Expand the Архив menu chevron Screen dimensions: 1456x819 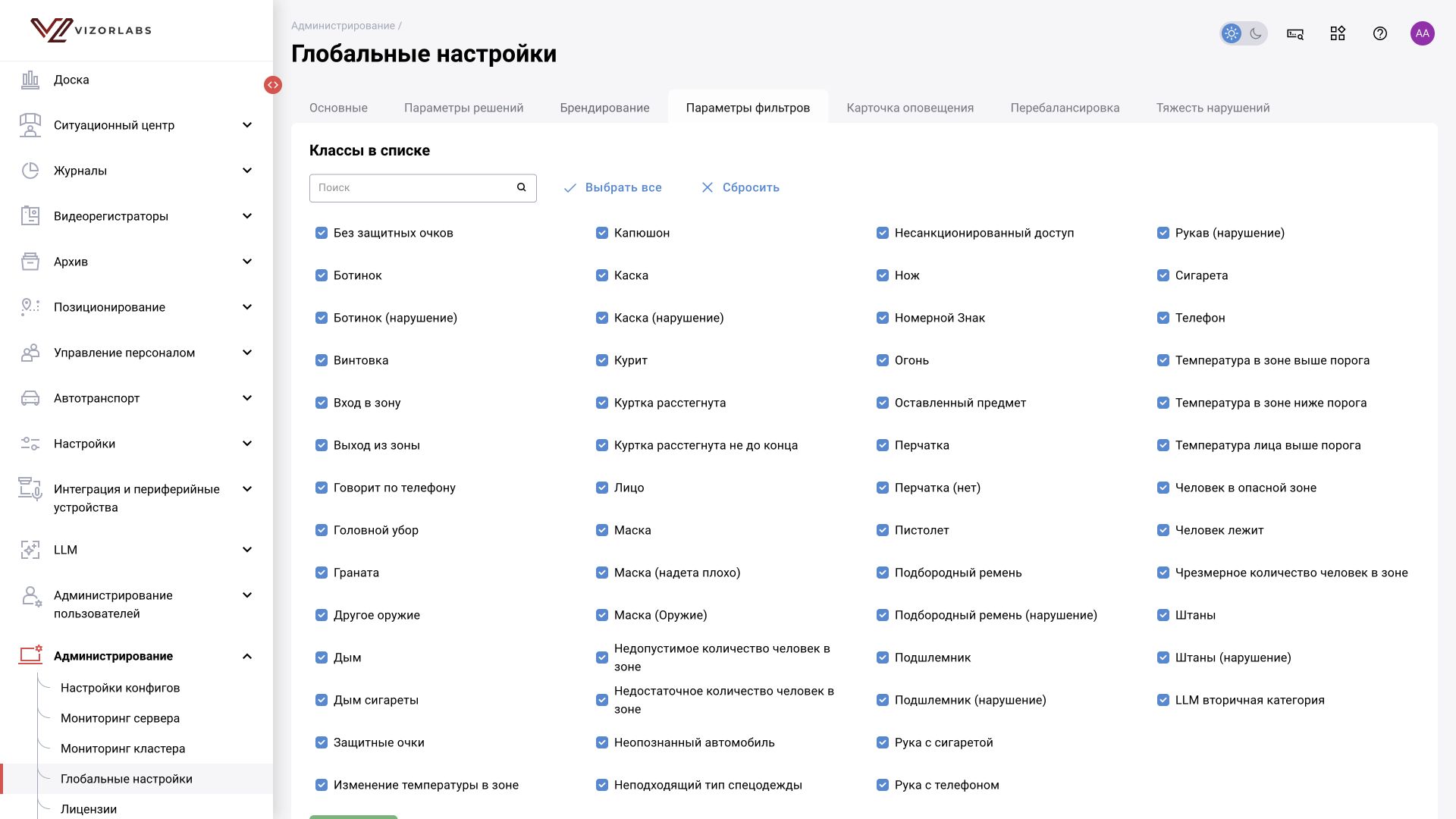(247, 262)
